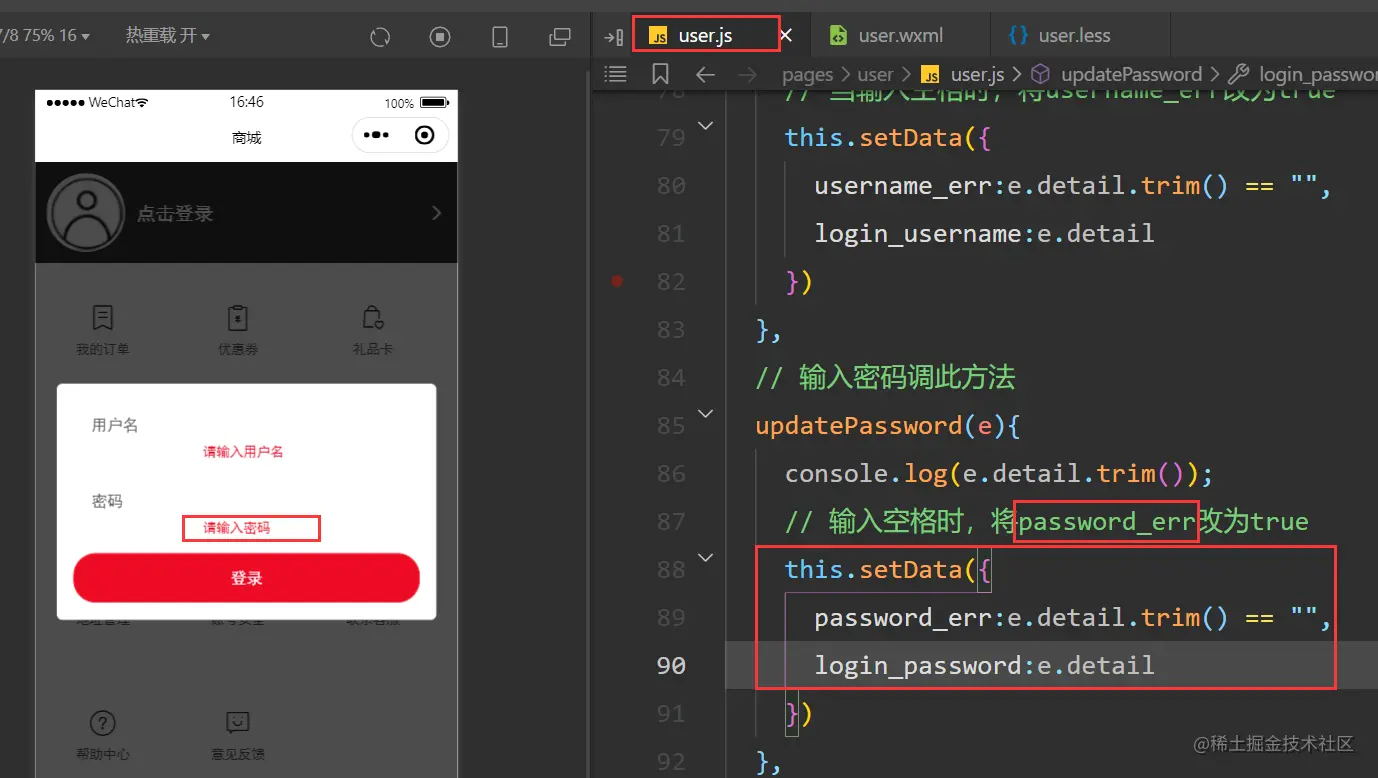This screenshot has width=1378, height=778.
Task: Open the mini program three-dots capsule menu
Action: [376, 135]
